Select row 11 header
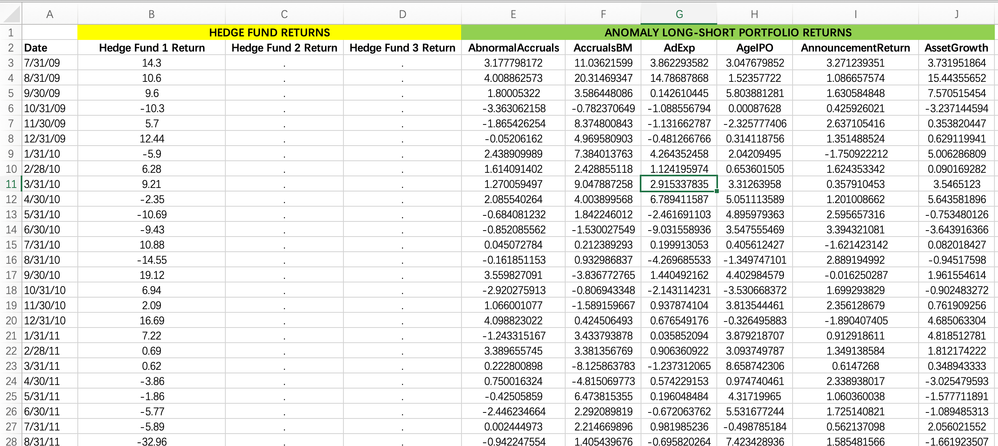Screen dimensions: 998x446 pyautogui.click(x=11, y=183)
